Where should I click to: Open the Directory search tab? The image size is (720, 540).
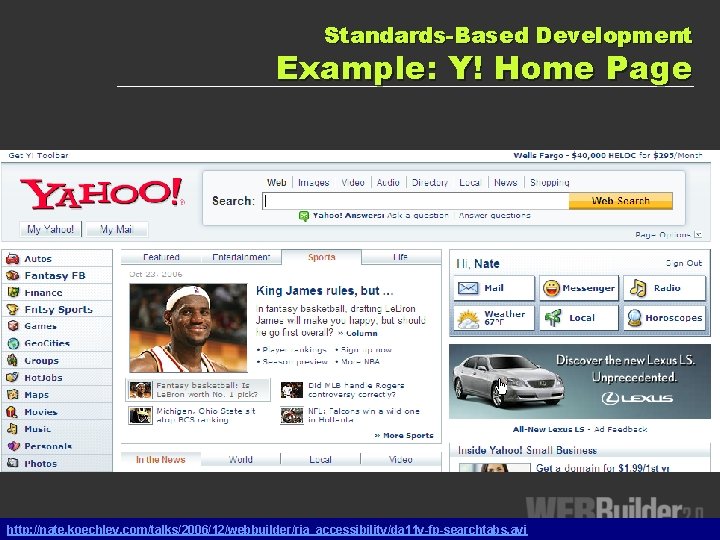click(x=430, y=182)
